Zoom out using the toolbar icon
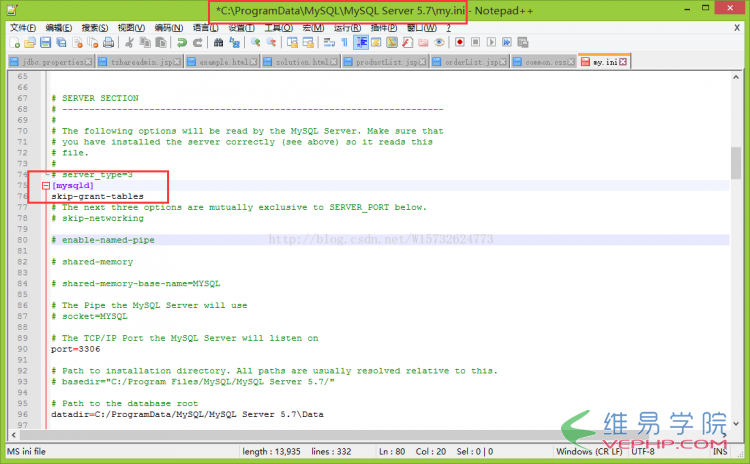The image size is (750, 464). pos(271,43)
